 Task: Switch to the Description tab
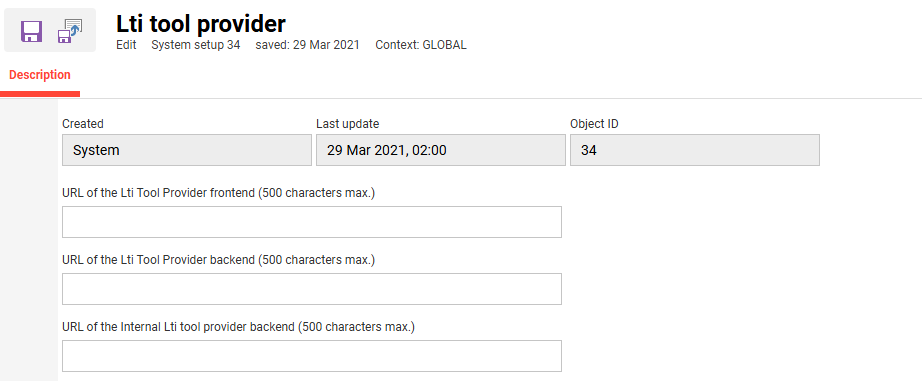[x=40, y=75]
